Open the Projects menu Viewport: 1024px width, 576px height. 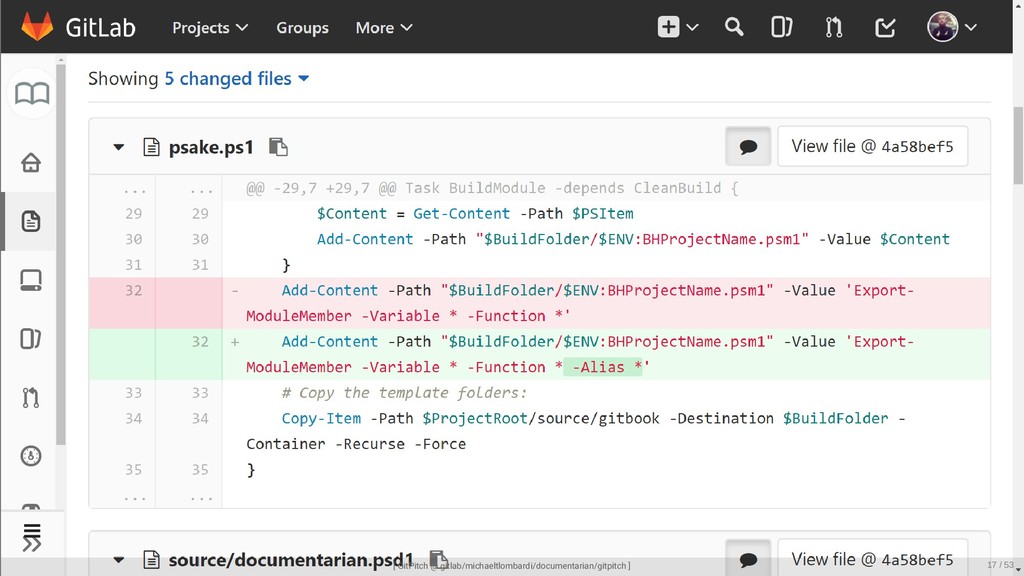tap(210, 27)
